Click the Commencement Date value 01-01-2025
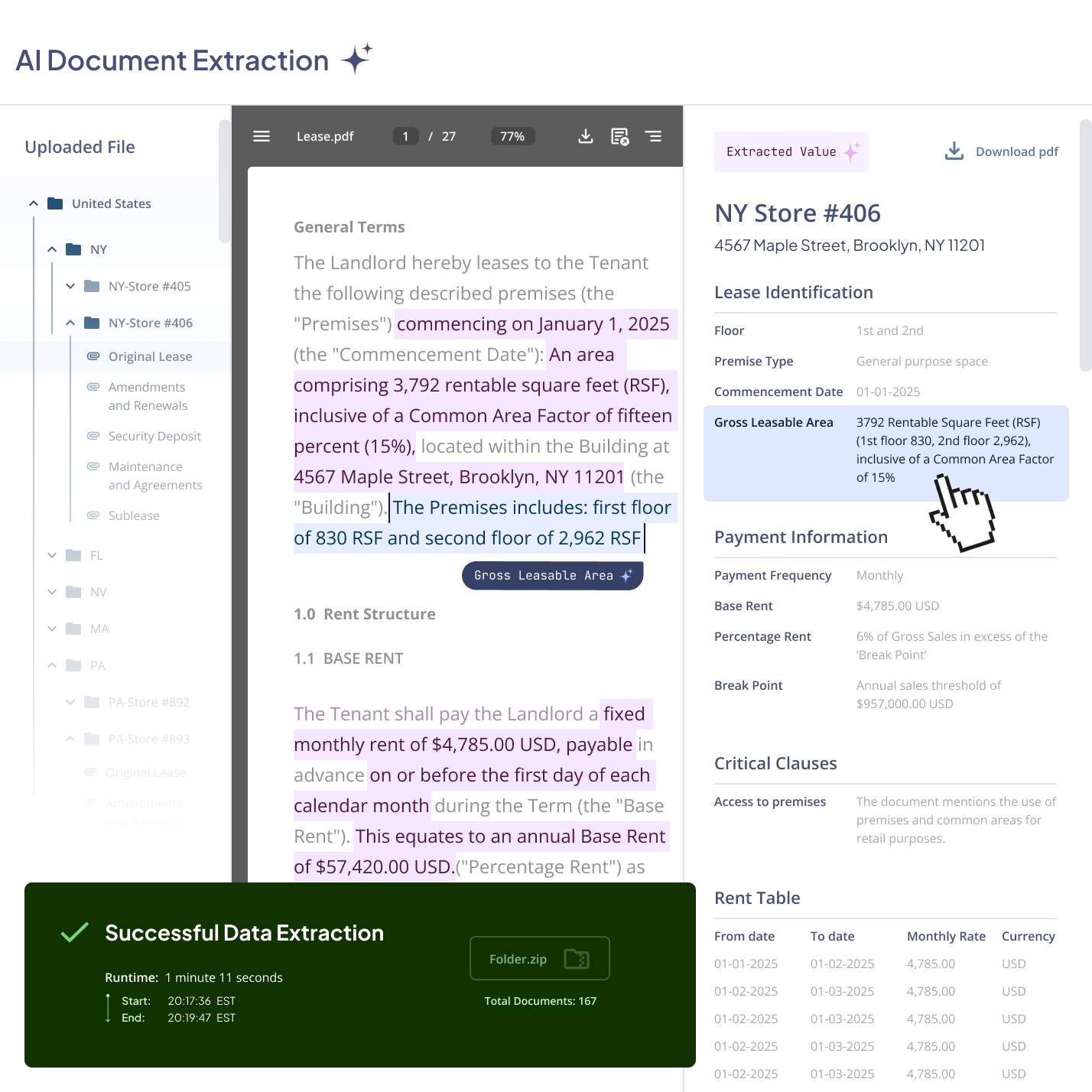Viewport: 1092px width, 1092px height. tap(888, 392)
